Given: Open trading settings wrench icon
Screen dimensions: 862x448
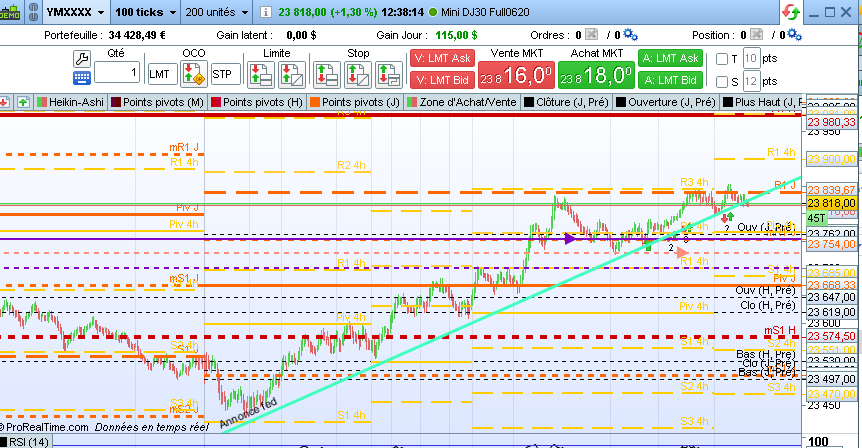Looking at the screenshot, I should pyautogui.click(x=81, y=59).
